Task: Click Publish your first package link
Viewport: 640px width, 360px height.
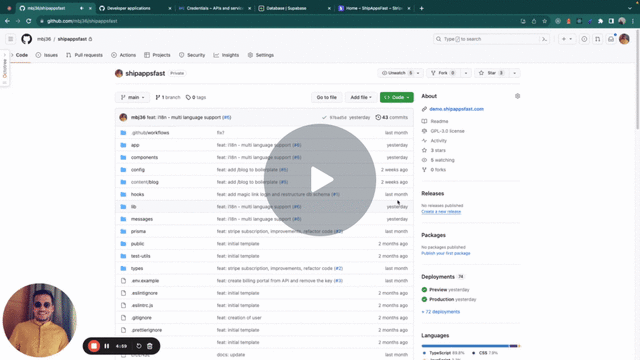Action: (446, 253)
